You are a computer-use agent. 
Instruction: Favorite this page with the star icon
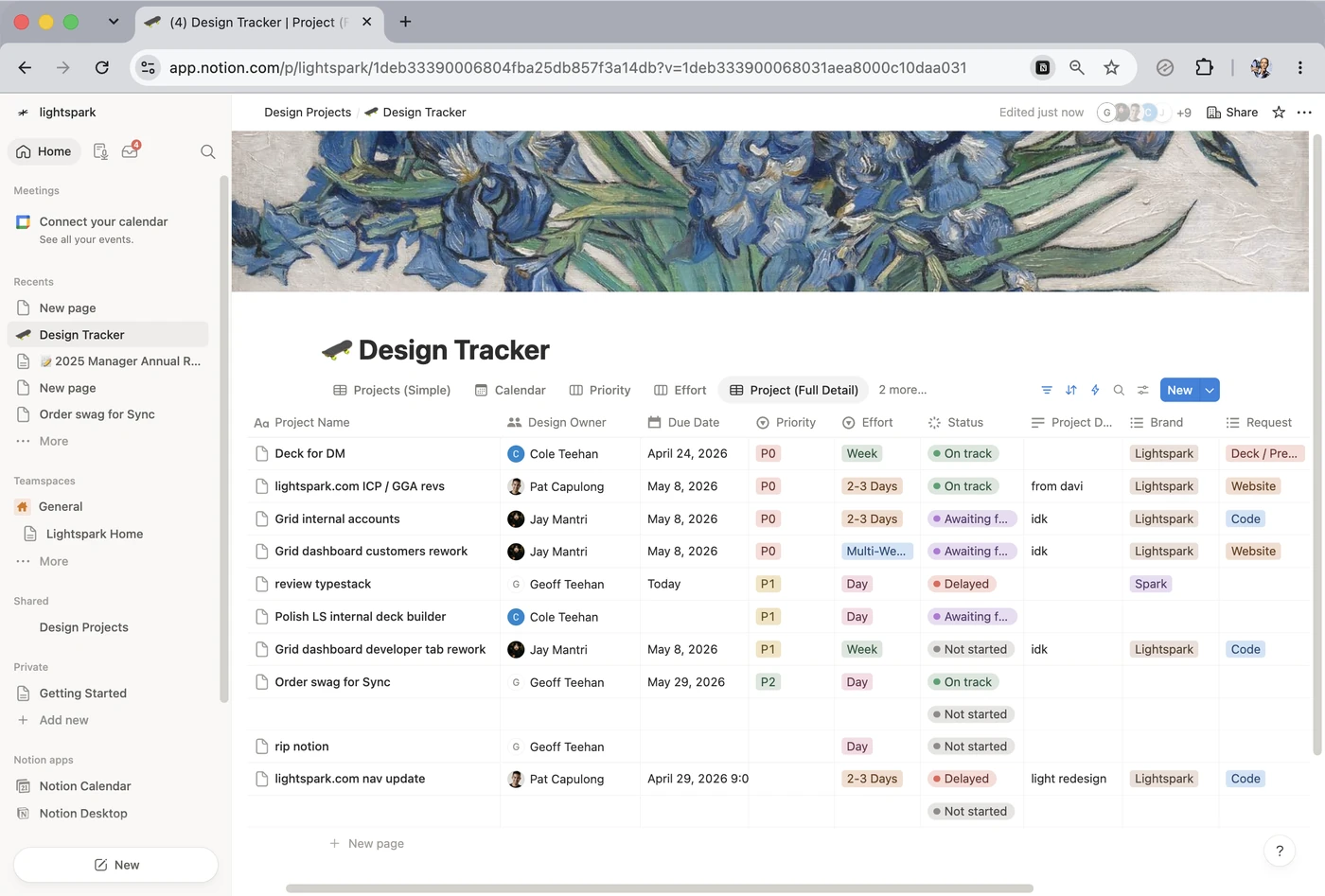point(1279,112)
